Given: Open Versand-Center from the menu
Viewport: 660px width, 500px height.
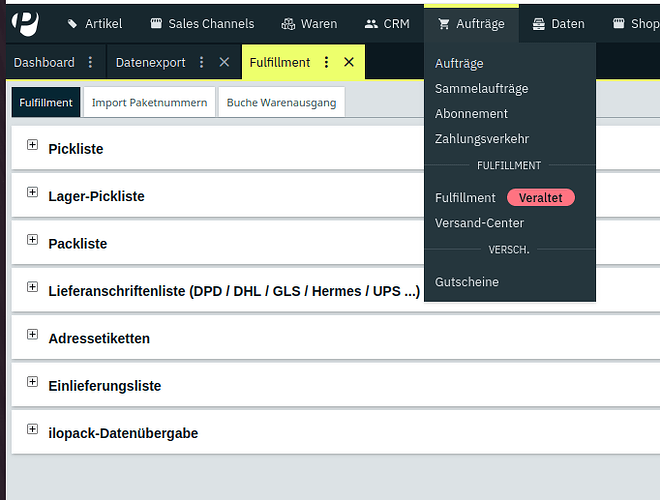Looking at the screenshot, I should click(479, 223).
